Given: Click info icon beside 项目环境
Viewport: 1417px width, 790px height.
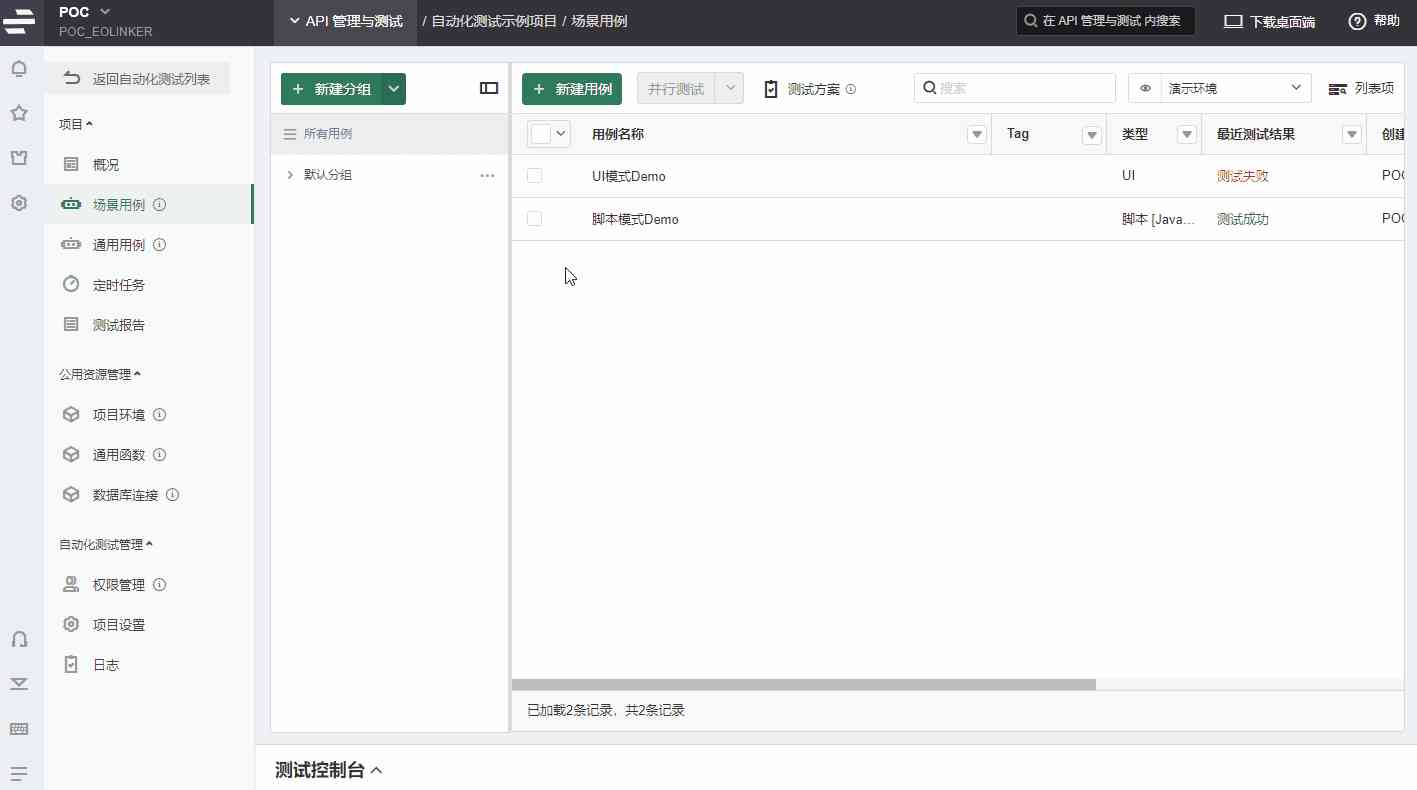Looking at the screenshot, I should coord(160,415).
